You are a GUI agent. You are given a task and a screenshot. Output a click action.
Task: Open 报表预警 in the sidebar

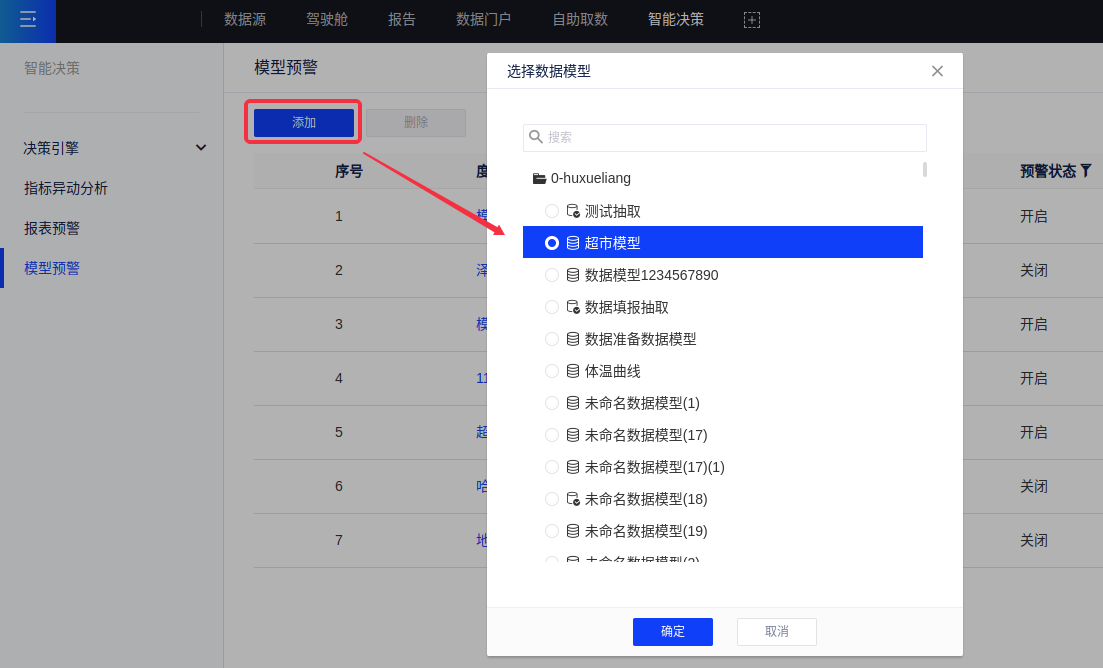[x=52, y=228]
